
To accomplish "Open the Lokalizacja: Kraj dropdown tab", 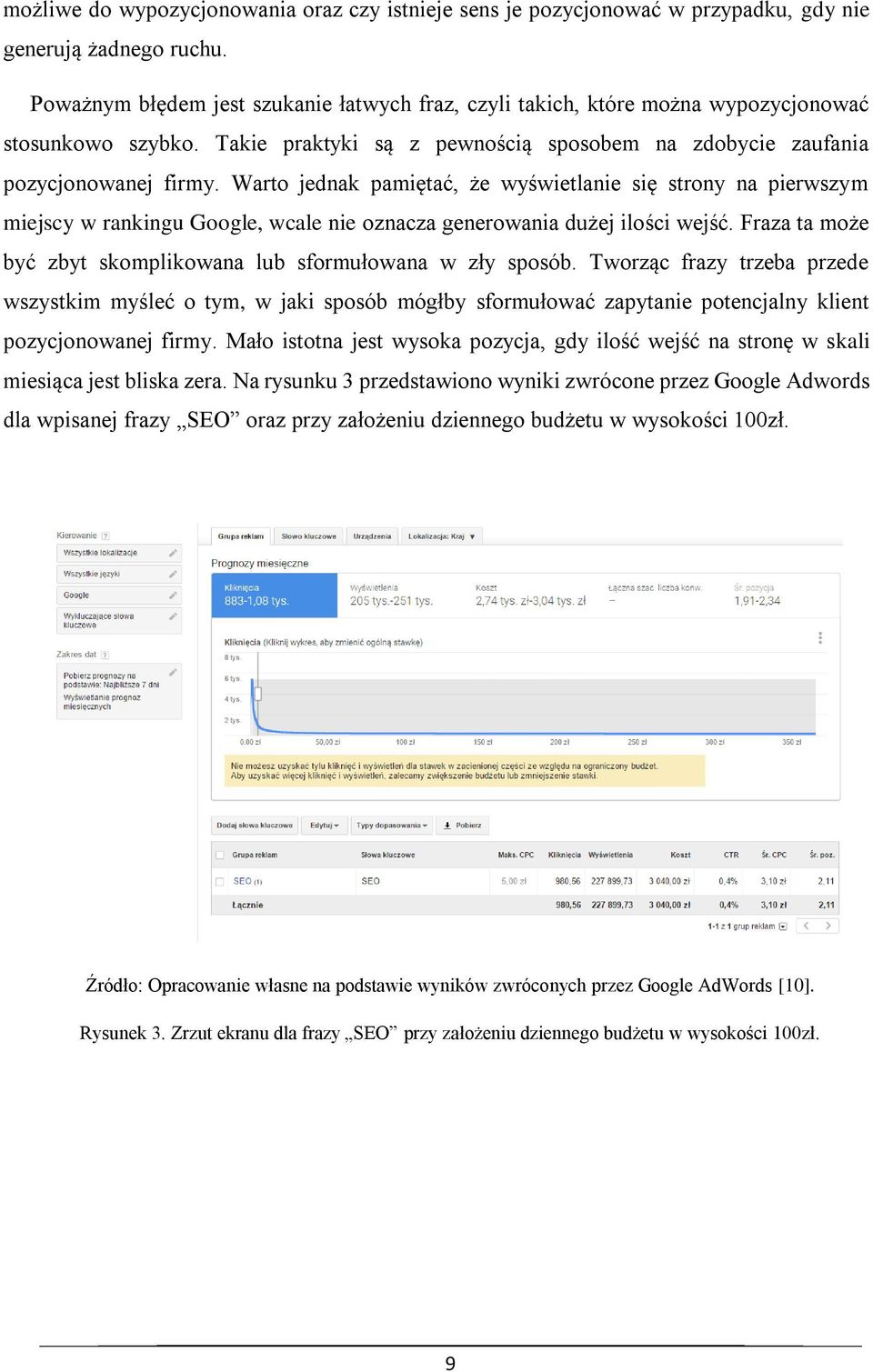I will (x=441, y=536).
